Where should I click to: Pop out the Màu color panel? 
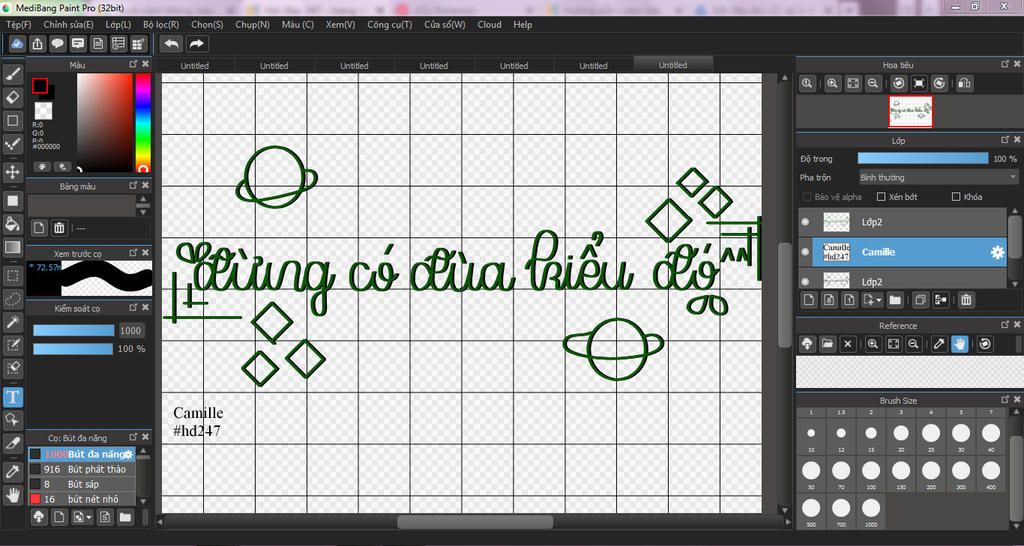click(x=133, y=64)
